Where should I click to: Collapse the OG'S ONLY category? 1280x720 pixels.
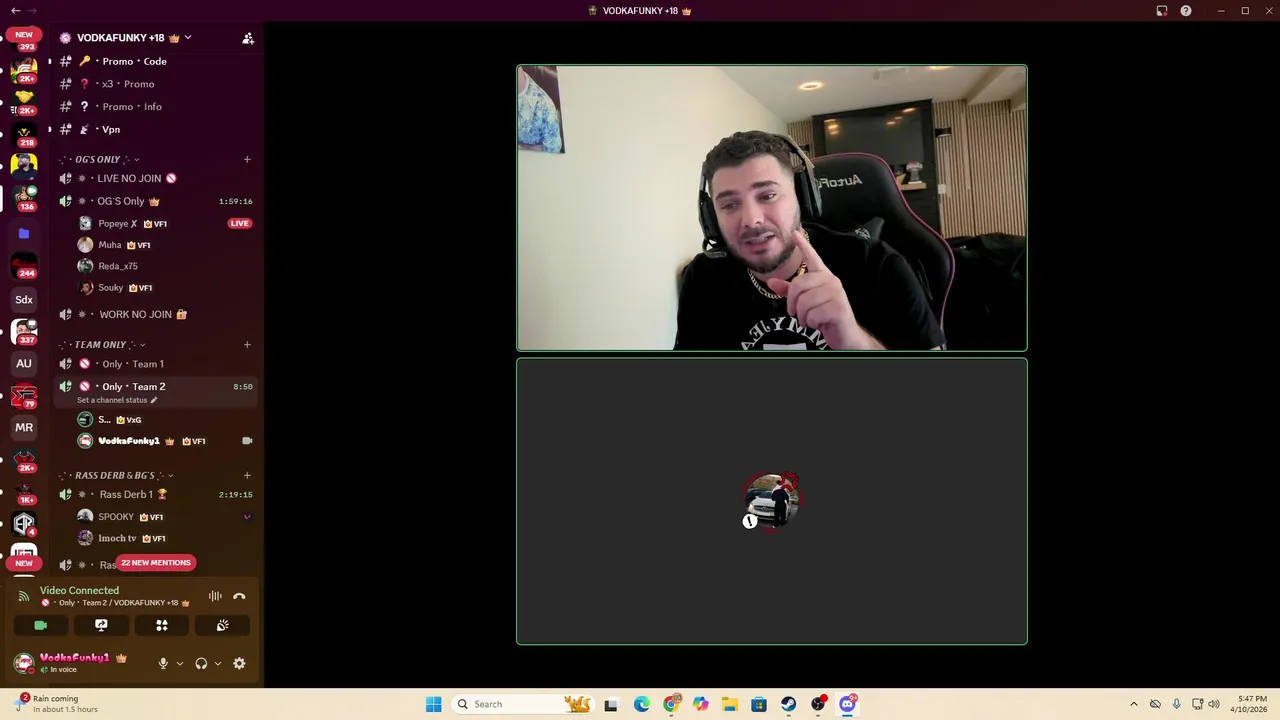[x=136, y=160]
